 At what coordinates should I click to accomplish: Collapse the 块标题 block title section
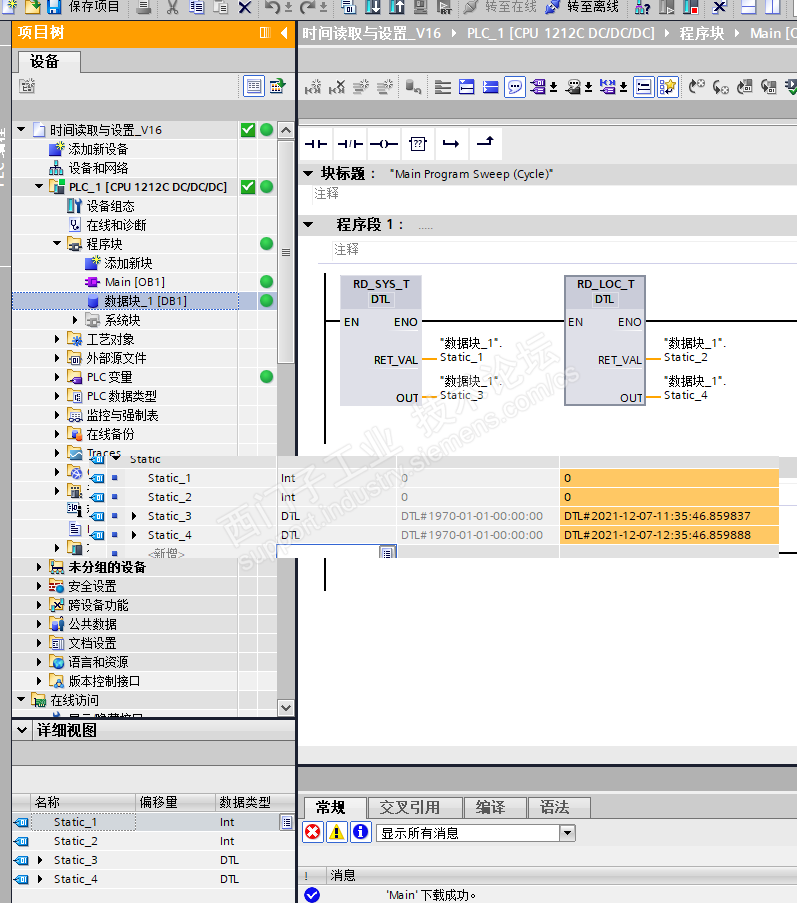(308, 173)
